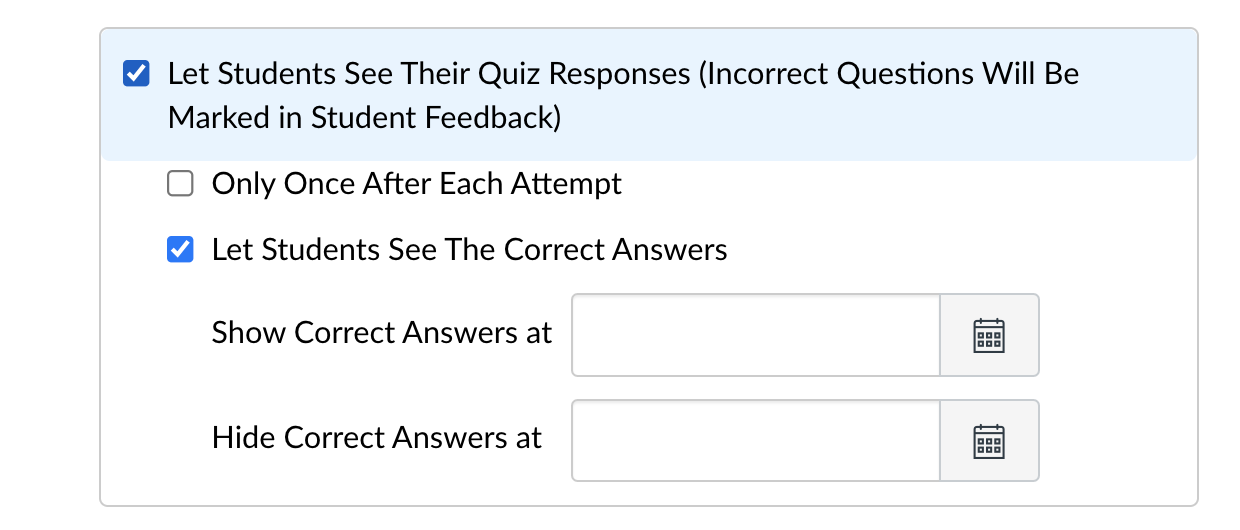
Task: Select the gray button beside Hide date field
Action: (x=989, y=441)
